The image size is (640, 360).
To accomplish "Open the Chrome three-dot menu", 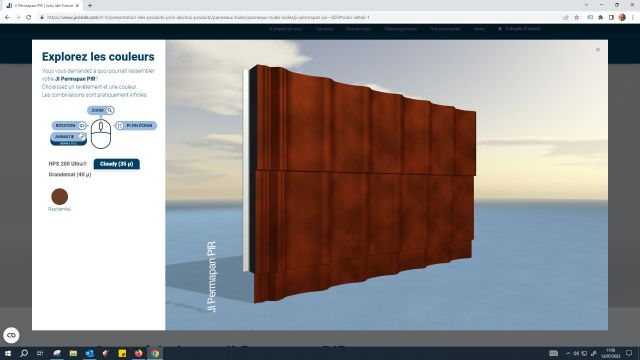I will (x=633, y=18).
